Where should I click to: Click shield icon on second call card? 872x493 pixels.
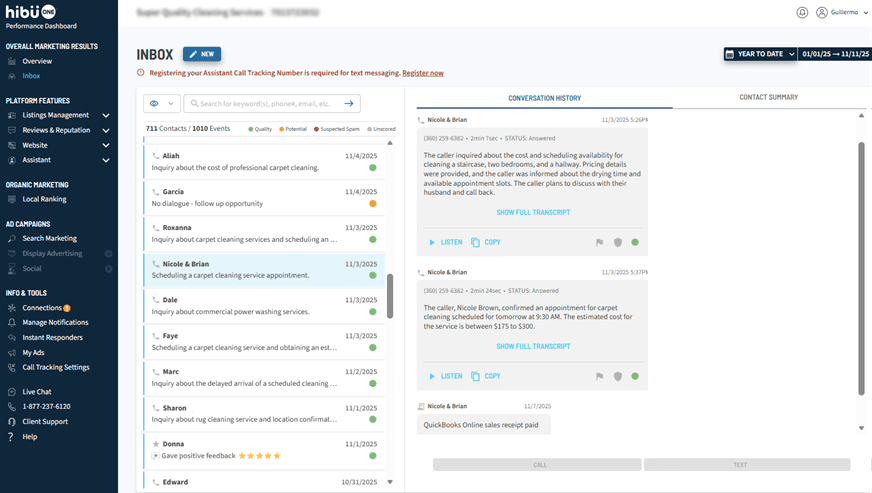pyautogui.click(x=617, y=376)
